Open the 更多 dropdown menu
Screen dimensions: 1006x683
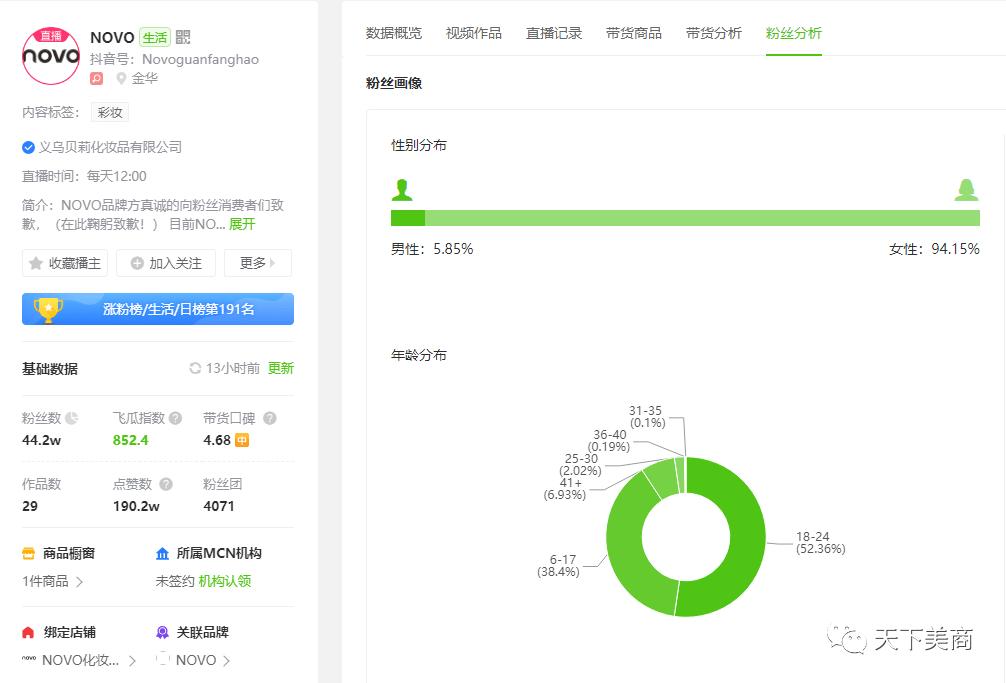257,263
